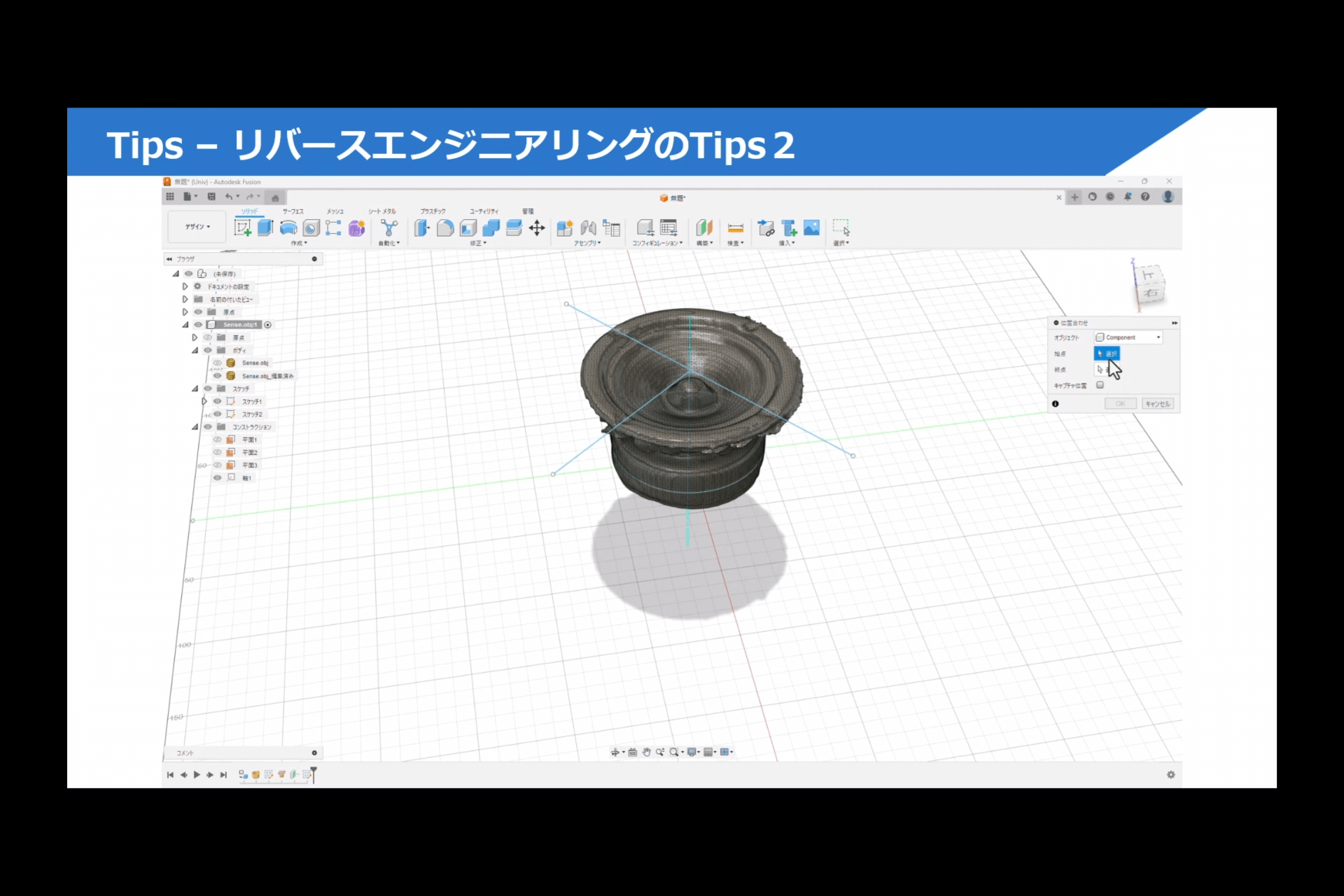Switch to the プラスチック tab

coord(433,211)
